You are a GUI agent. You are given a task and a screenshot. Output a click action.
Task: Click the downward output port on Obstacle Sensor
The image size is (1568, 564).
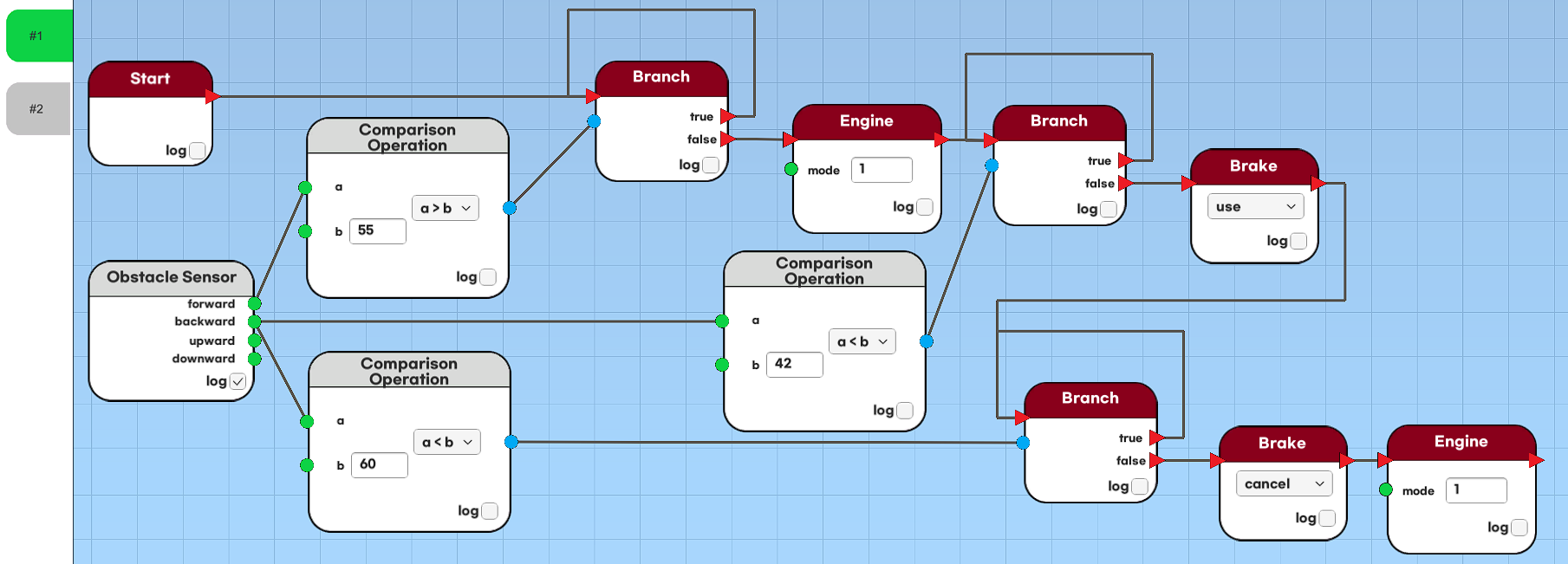[x=255, y=359]
